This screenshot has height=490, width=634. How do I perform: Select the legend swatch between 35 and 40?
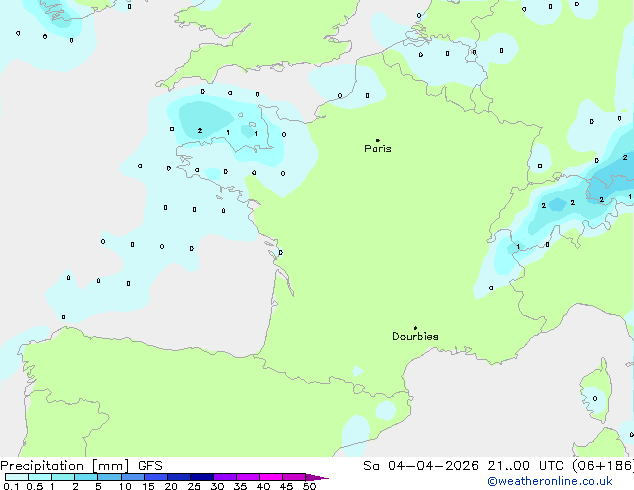tap(247, 477)
